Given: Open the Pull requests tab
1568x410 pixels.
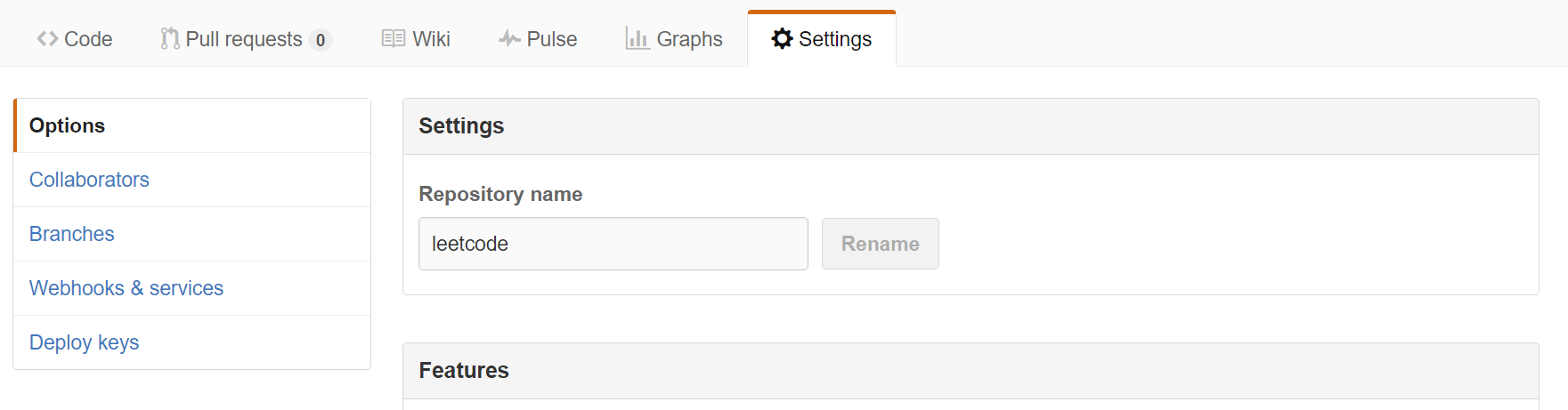Looking at the screenshot, I should (x=246, y=39).
